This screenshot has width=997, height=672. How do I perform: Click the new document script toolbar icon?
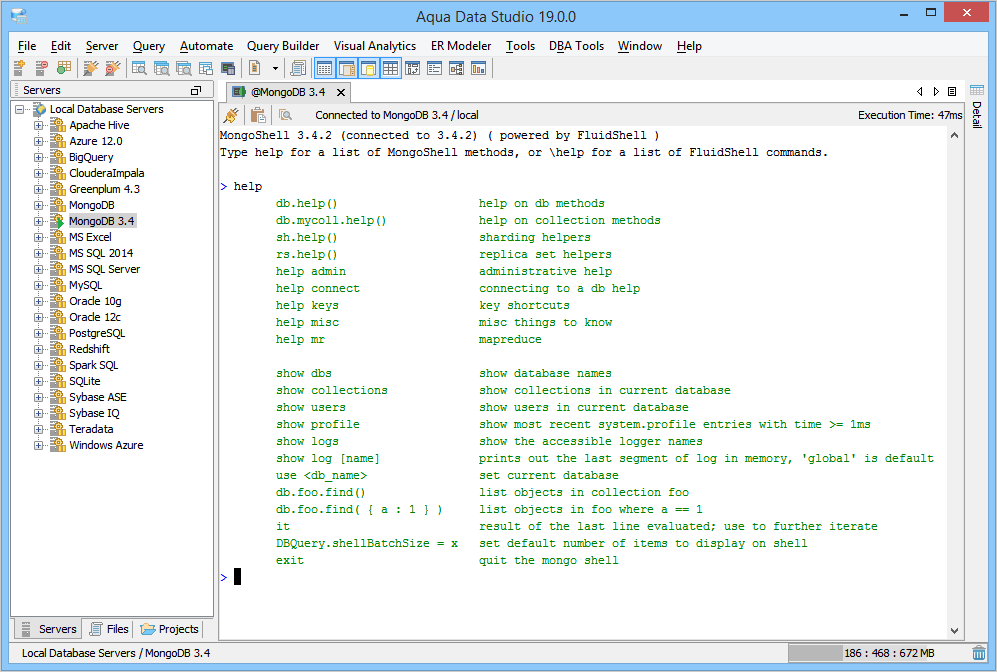coord(255,68)
